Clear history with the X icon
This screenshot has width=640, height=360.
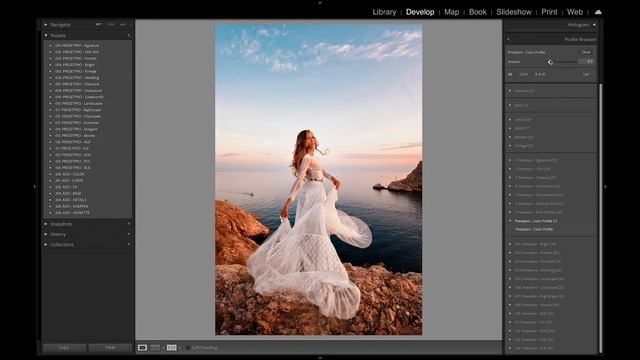click(x=129, y=234)
